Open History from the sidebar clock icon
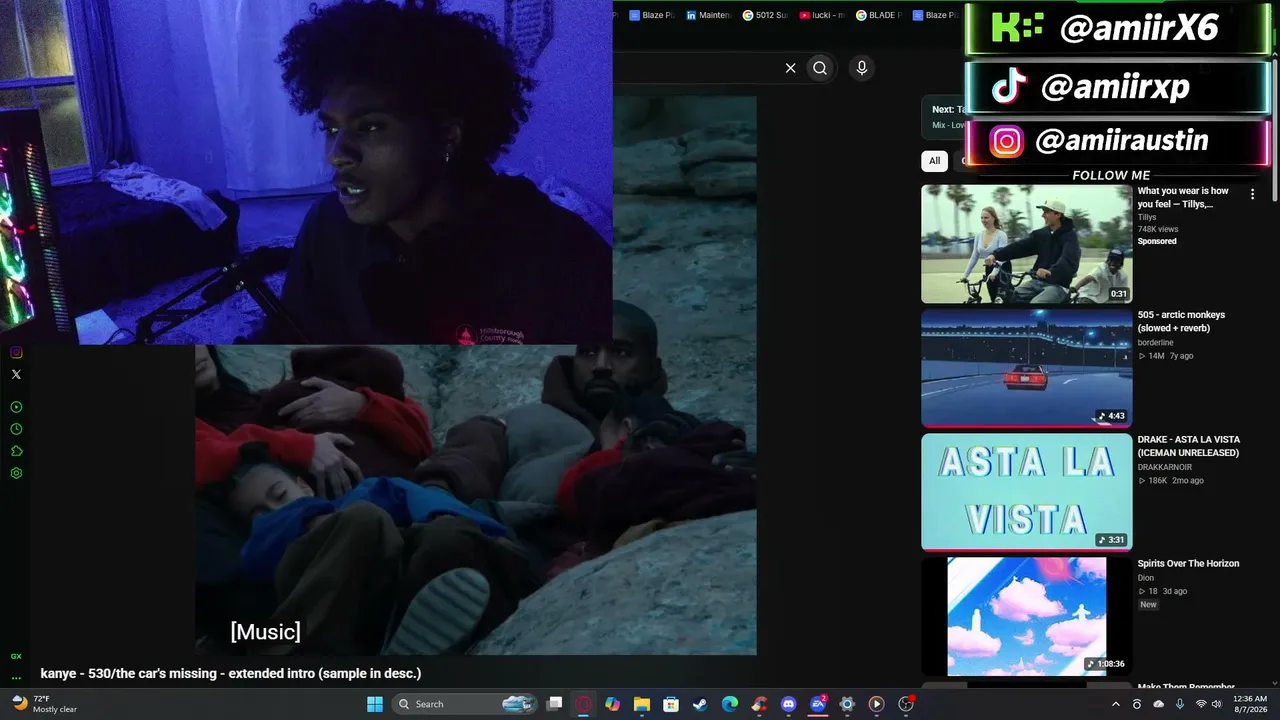The image size is (1280, 720). (16, 429)
